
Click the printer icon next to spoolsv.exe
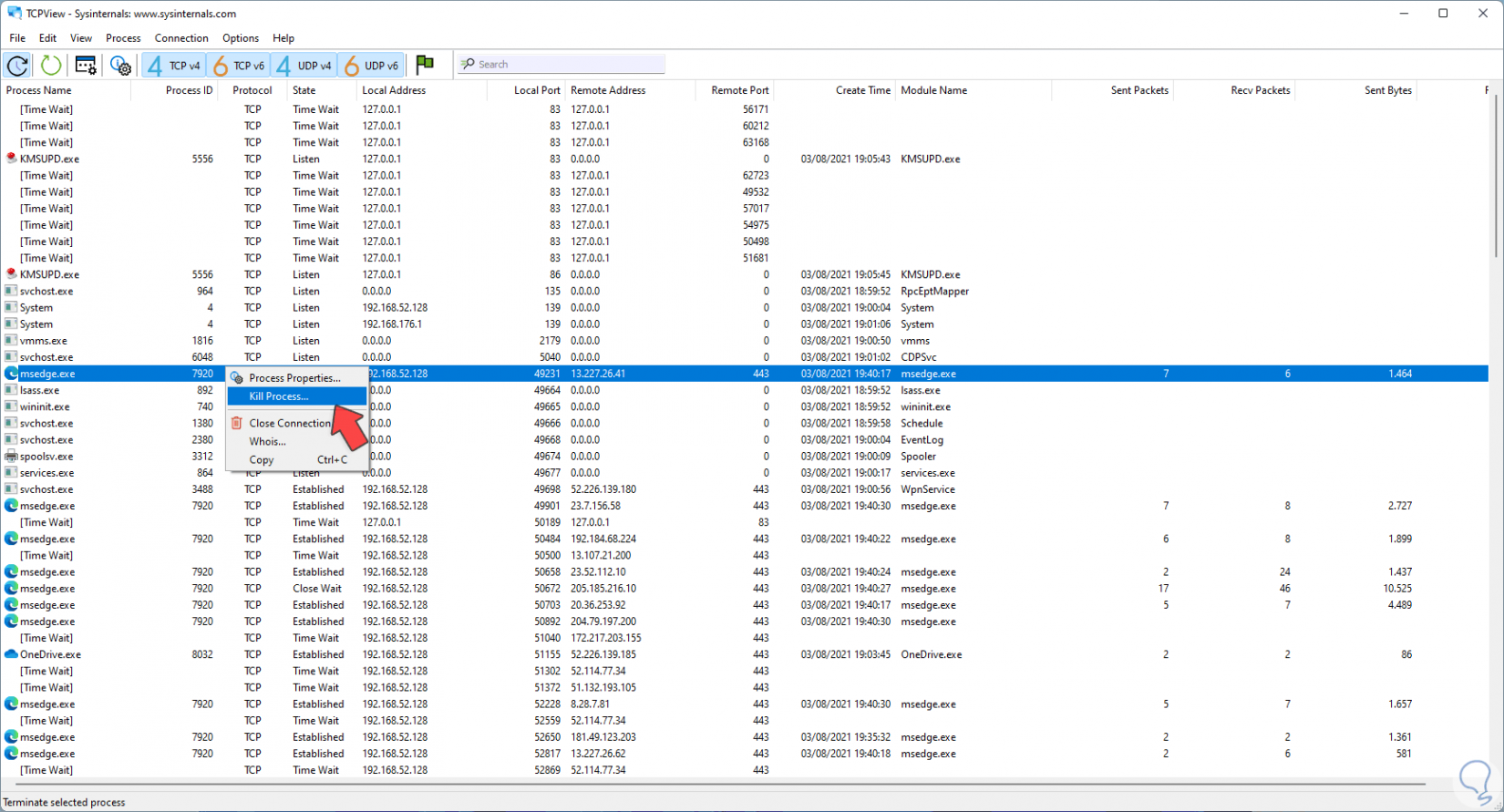[11, 457]
